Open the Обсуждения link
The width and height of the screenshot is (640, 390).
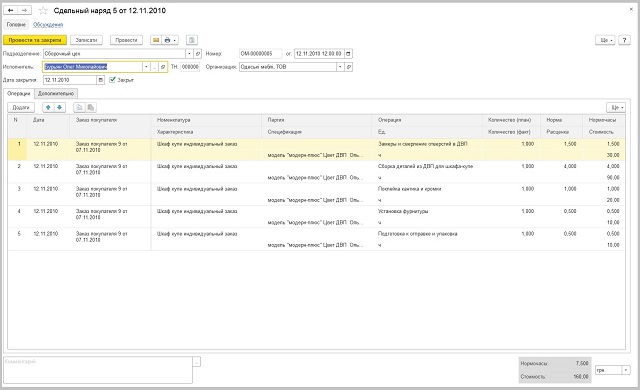[48, 25]
